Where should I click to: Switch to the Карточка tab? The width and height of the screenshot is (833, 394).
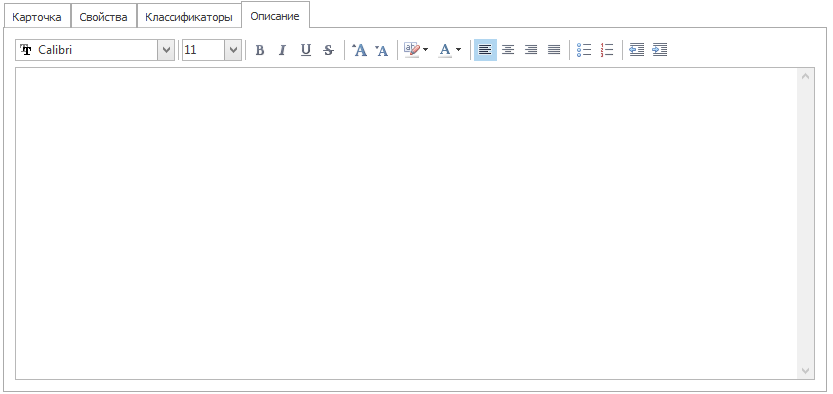[37, 17]
